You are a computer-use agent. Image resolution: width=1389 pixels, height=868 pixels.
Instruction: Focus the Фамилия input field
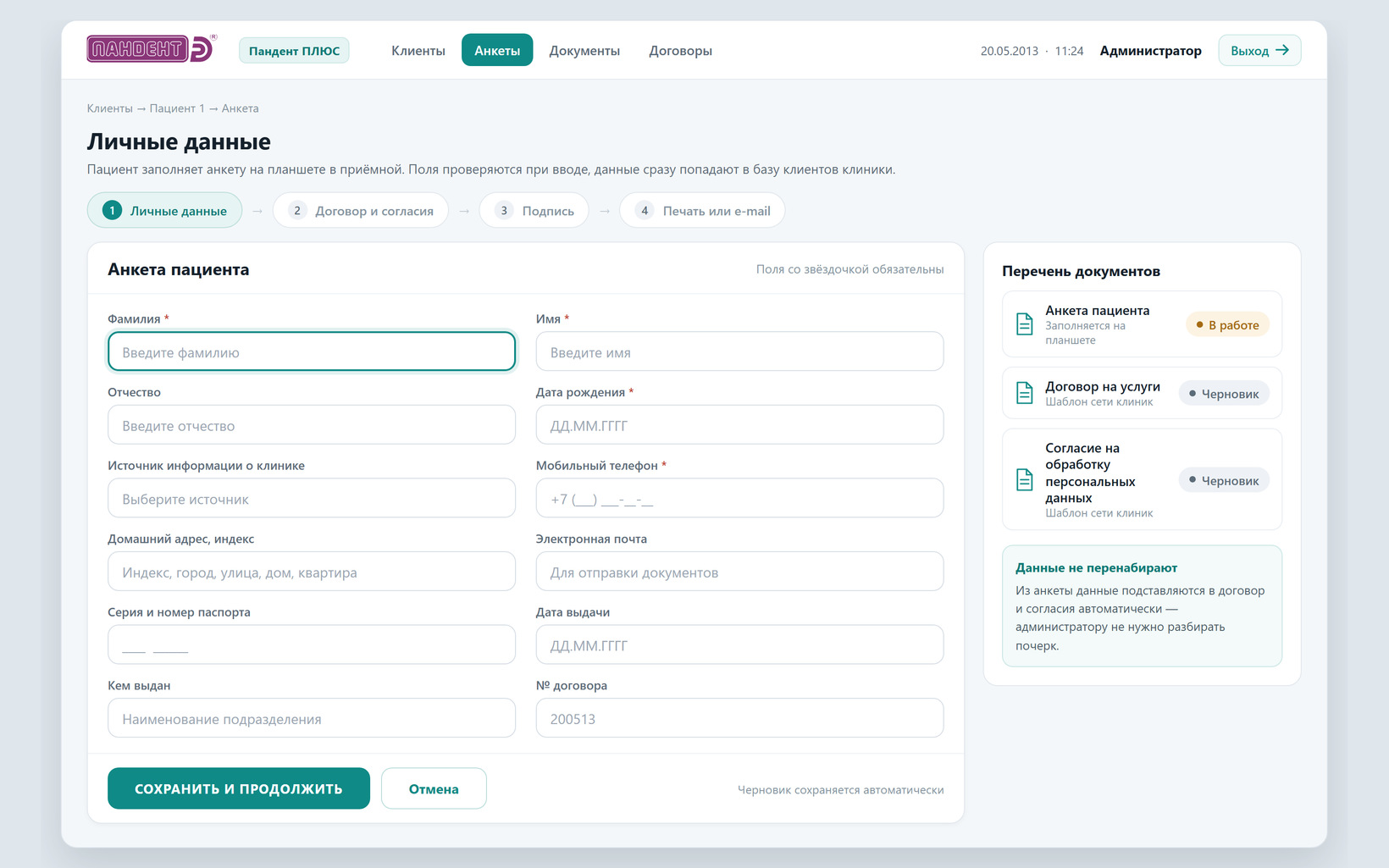[x=312, y=351]
